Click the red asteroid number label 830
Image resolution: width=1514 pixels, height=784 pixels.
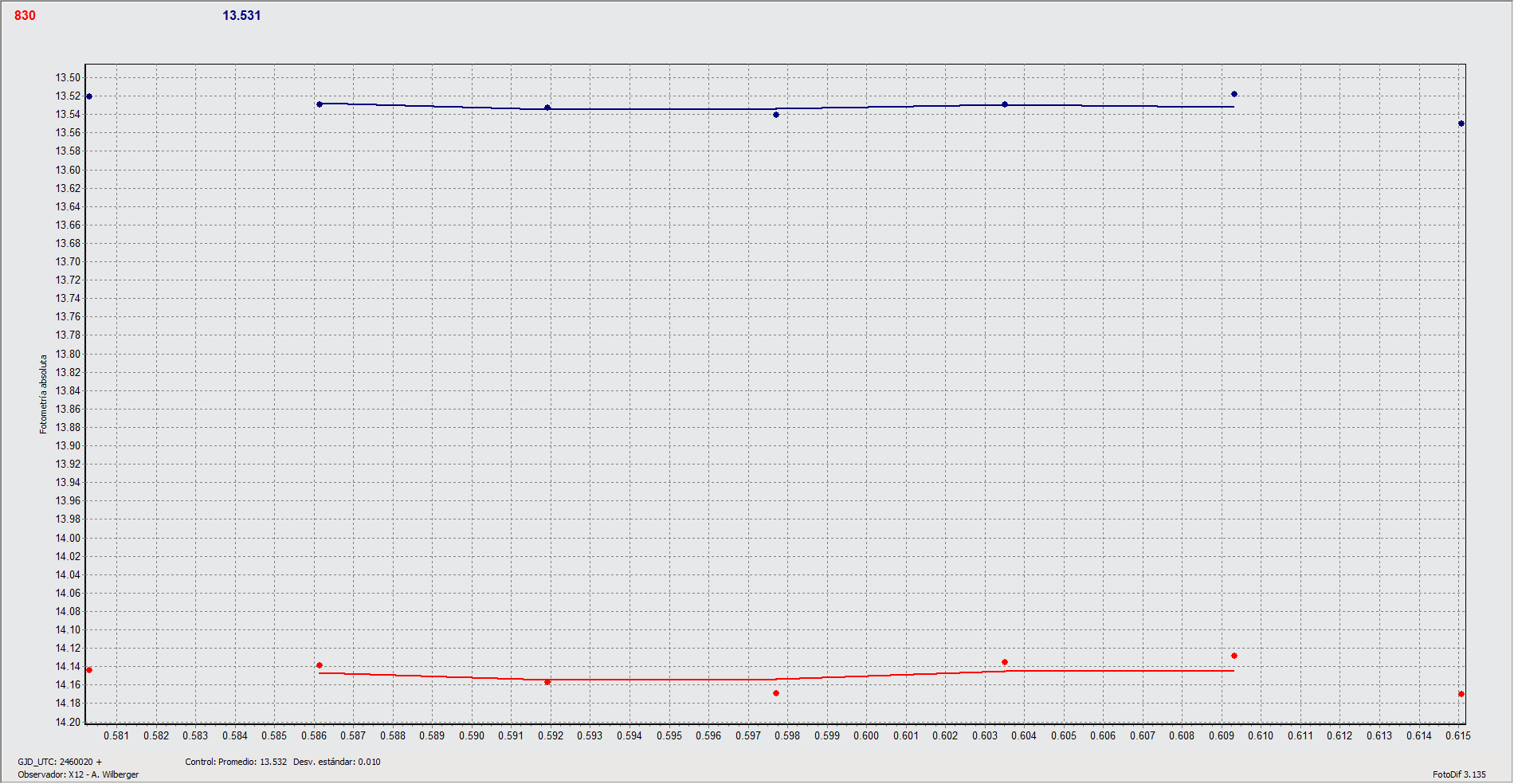tap(24, 14)
